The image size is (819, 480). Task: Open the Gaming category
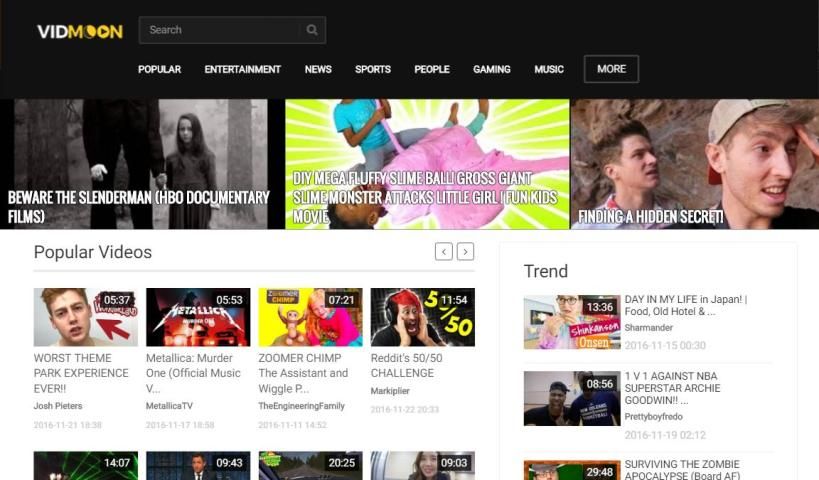491,70
